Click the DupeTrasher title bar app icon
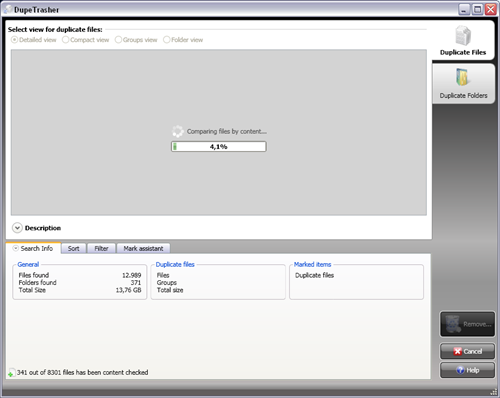 coord(8,9)
